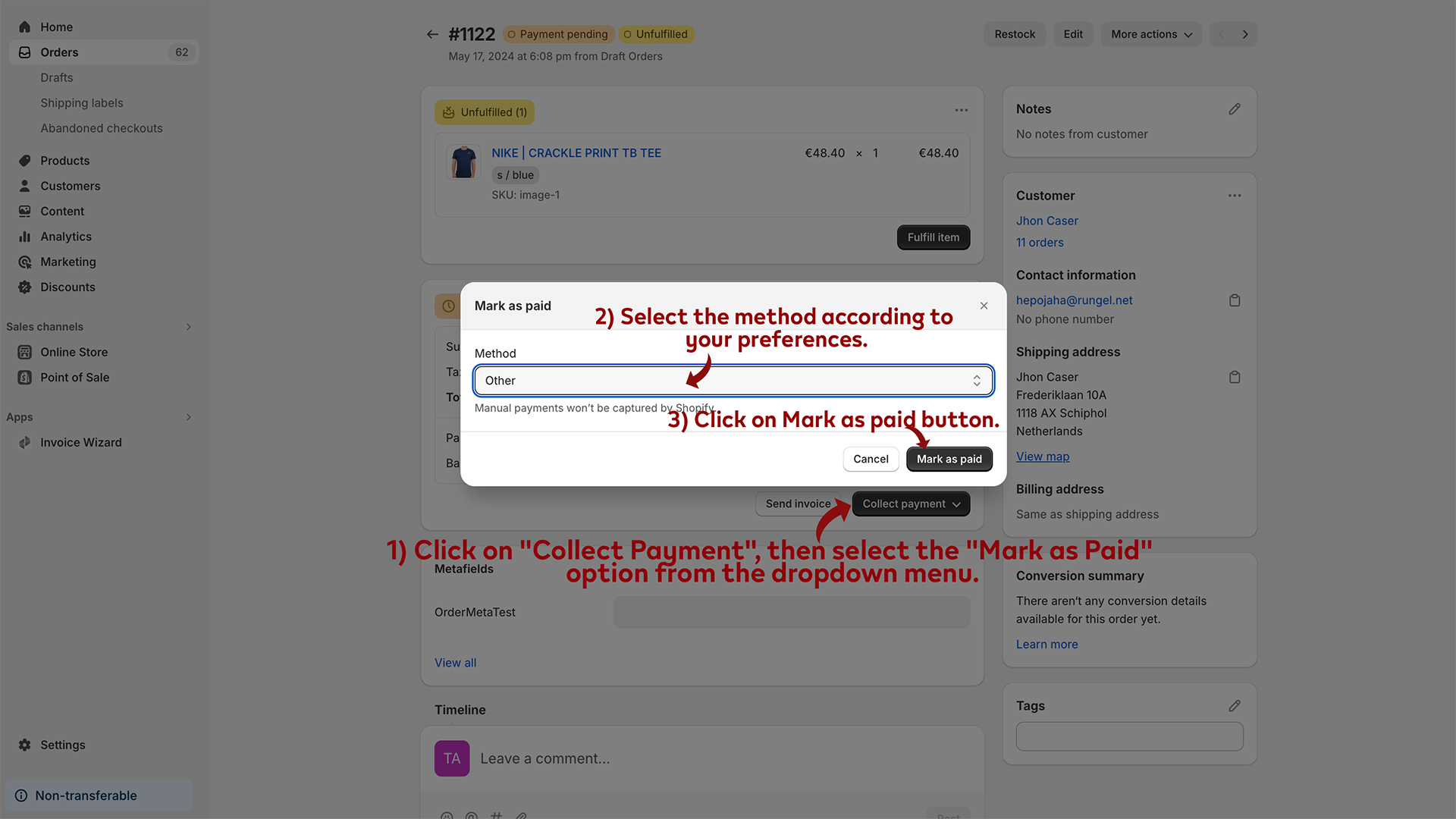Go to previous order arrow
Viewport: 1456px width, 819px height.
click(x=1221, y=34)
